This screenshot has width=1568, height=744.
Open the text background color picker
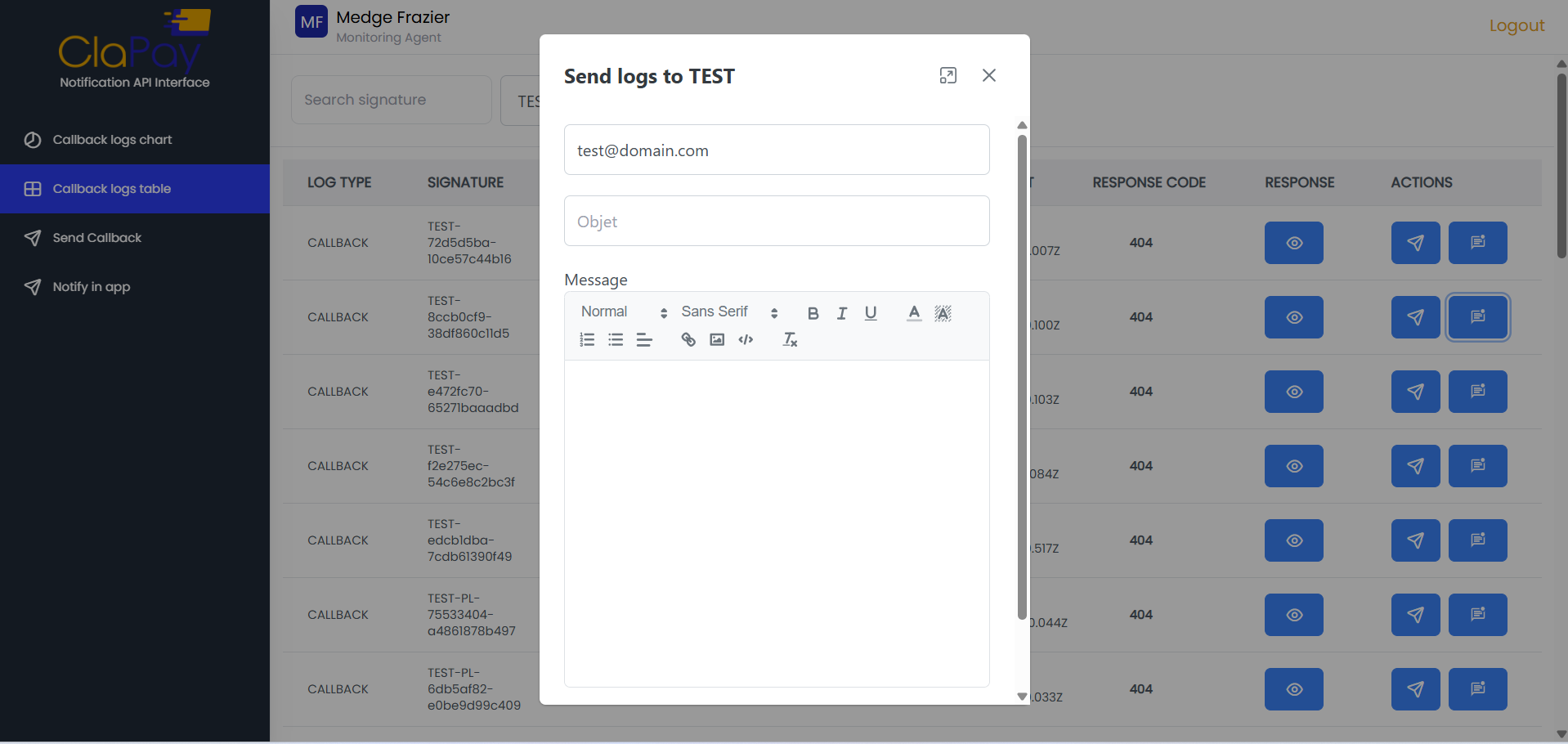943,313
